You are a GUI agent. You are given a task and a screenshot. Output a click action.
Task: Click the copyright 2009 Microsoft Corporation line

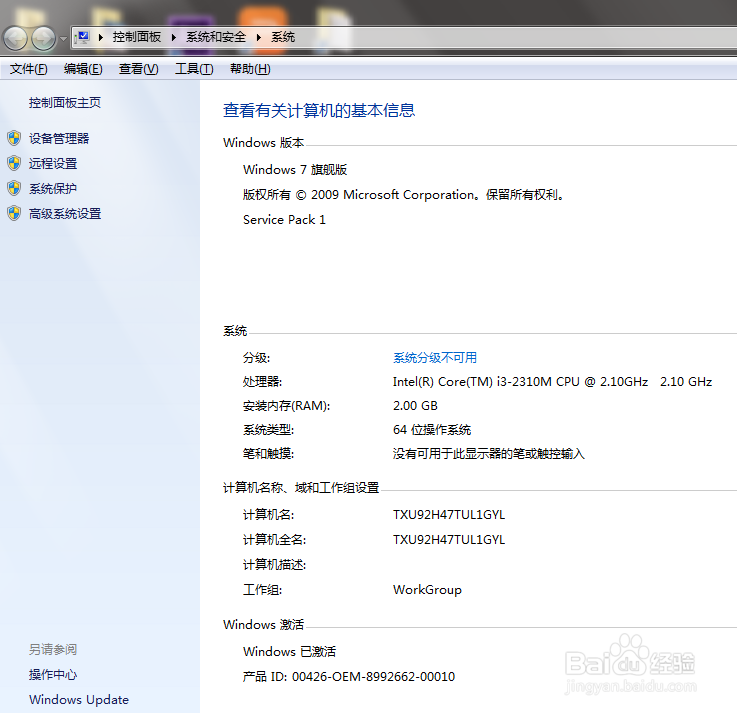403,195
